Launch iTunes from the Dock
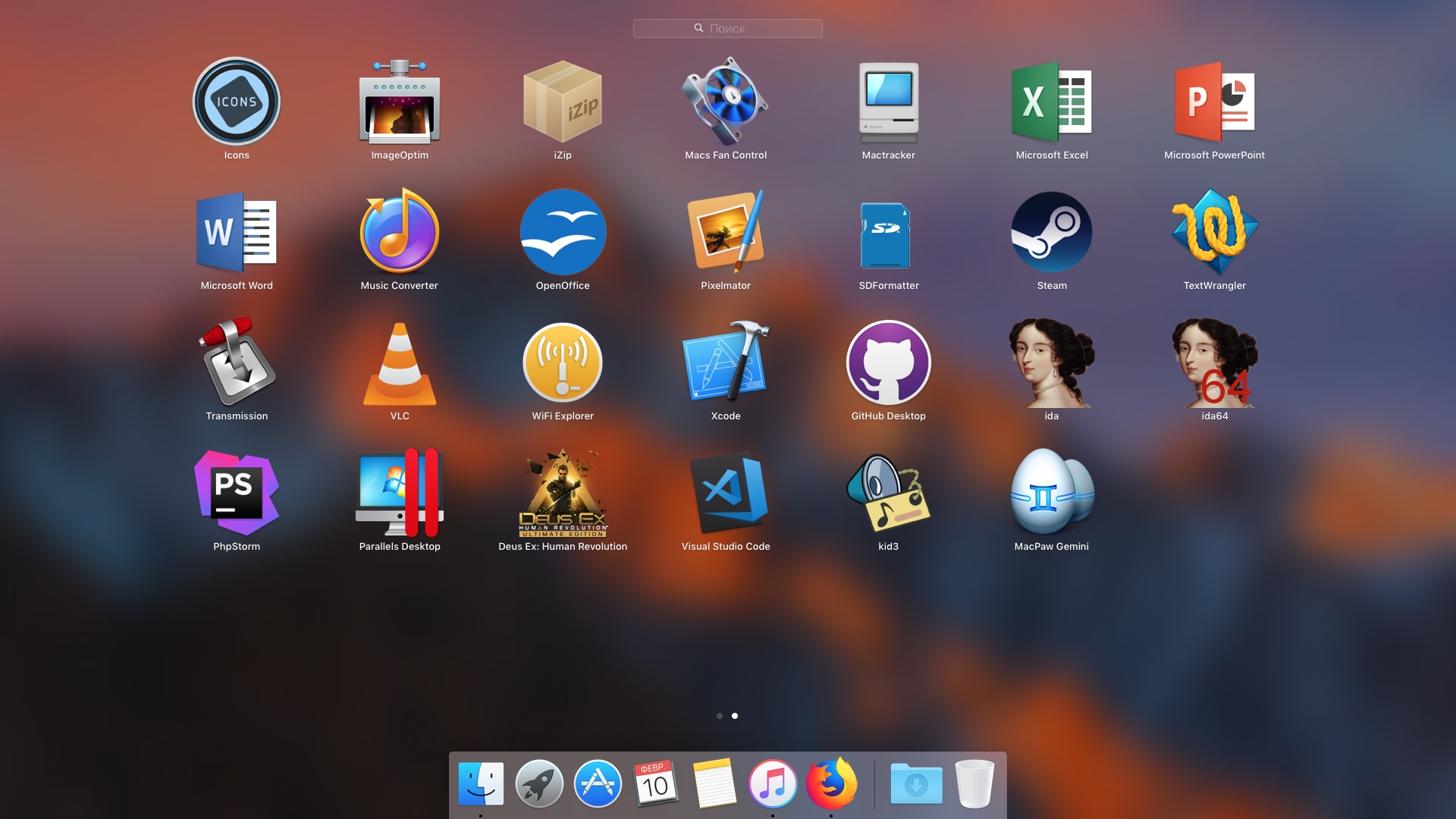 773,784
